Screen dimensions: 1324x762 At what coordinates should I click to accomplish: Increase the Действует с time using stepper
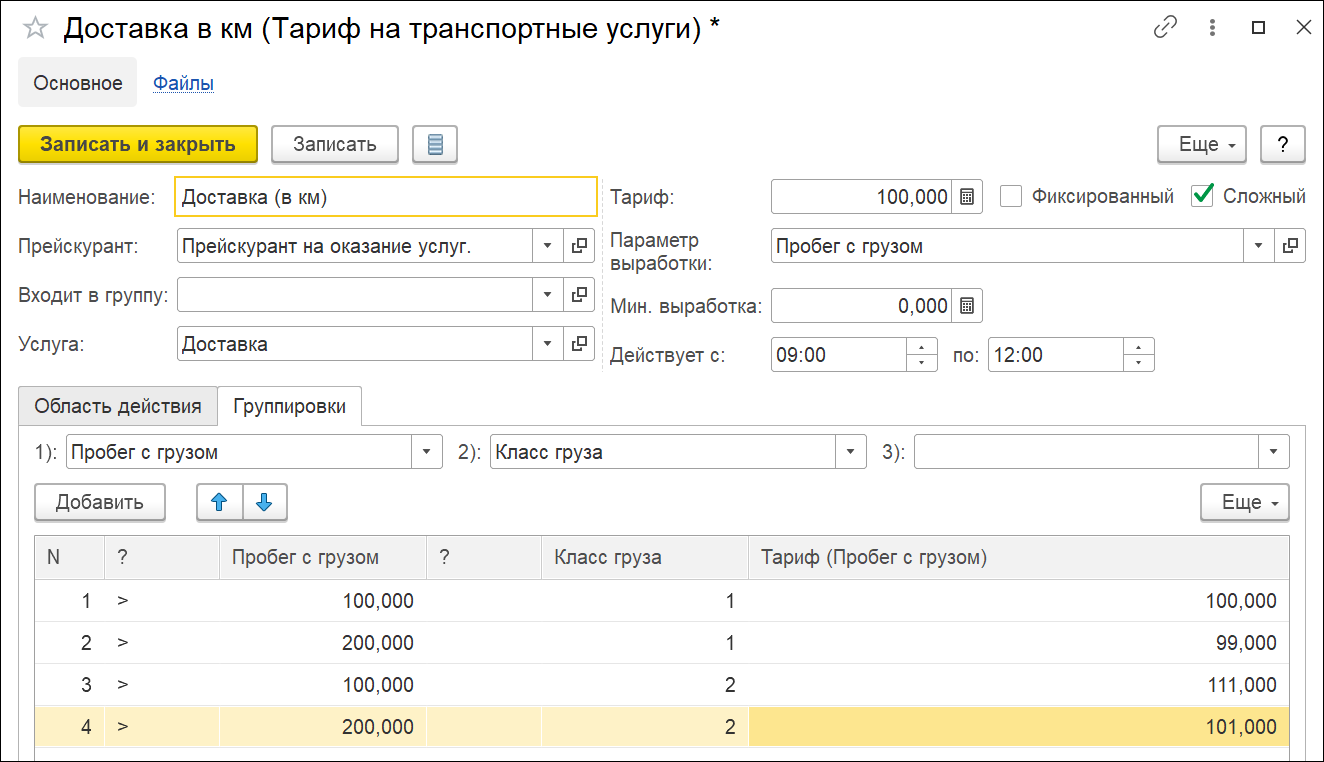(922, 347)
